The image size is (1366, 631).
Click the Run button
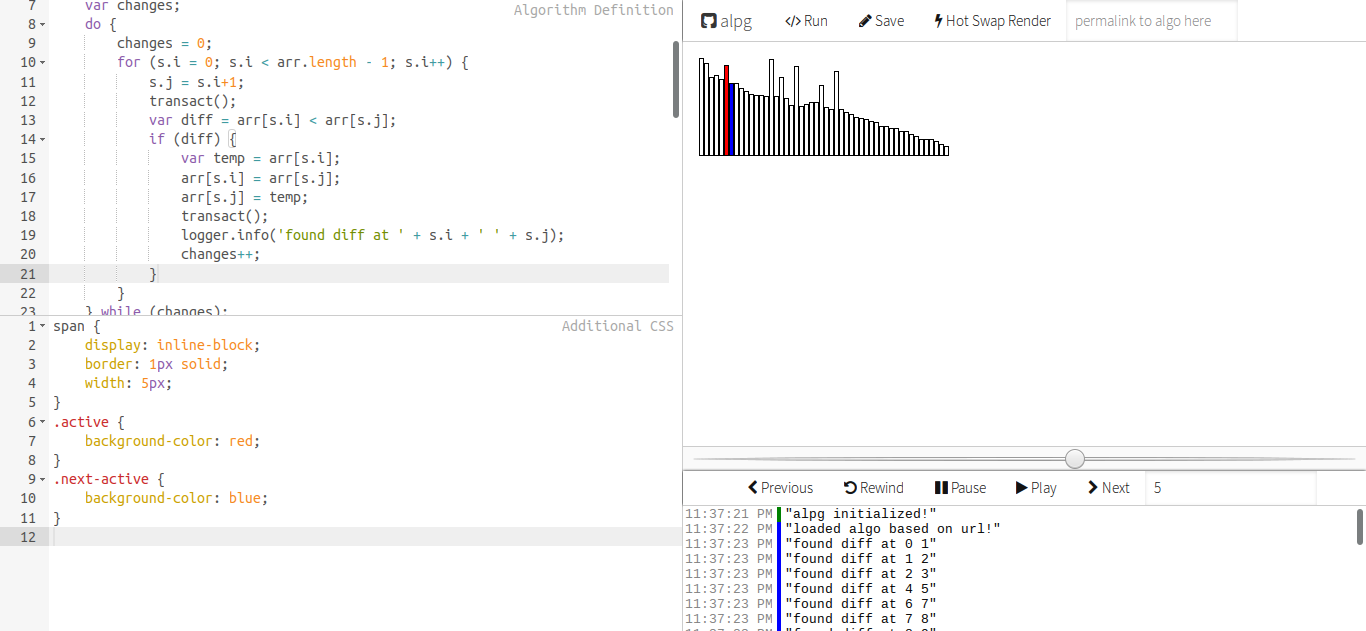[x=806, y=21]
